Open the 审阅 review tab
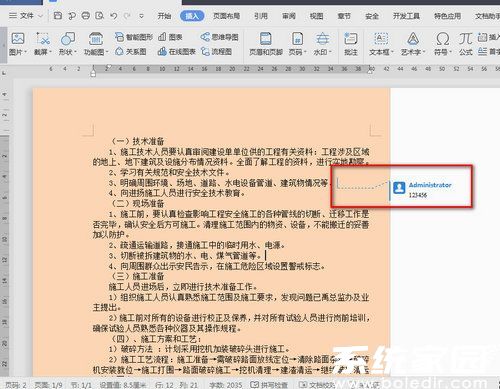The width and height of the screenshot is (500, 389). (289, 16)
